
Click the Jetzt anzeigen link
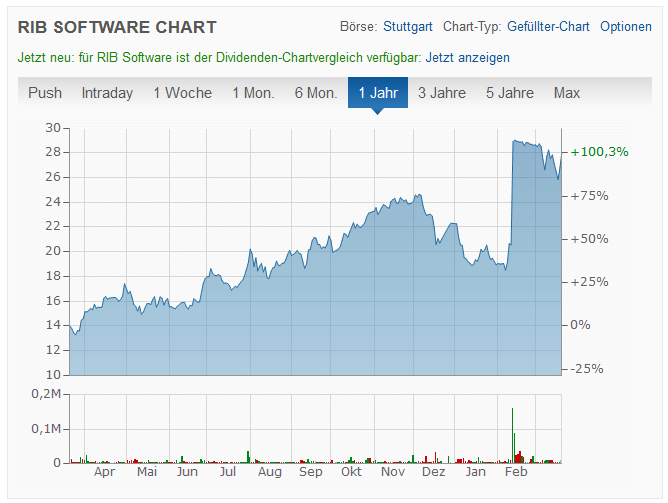(467, 57)
